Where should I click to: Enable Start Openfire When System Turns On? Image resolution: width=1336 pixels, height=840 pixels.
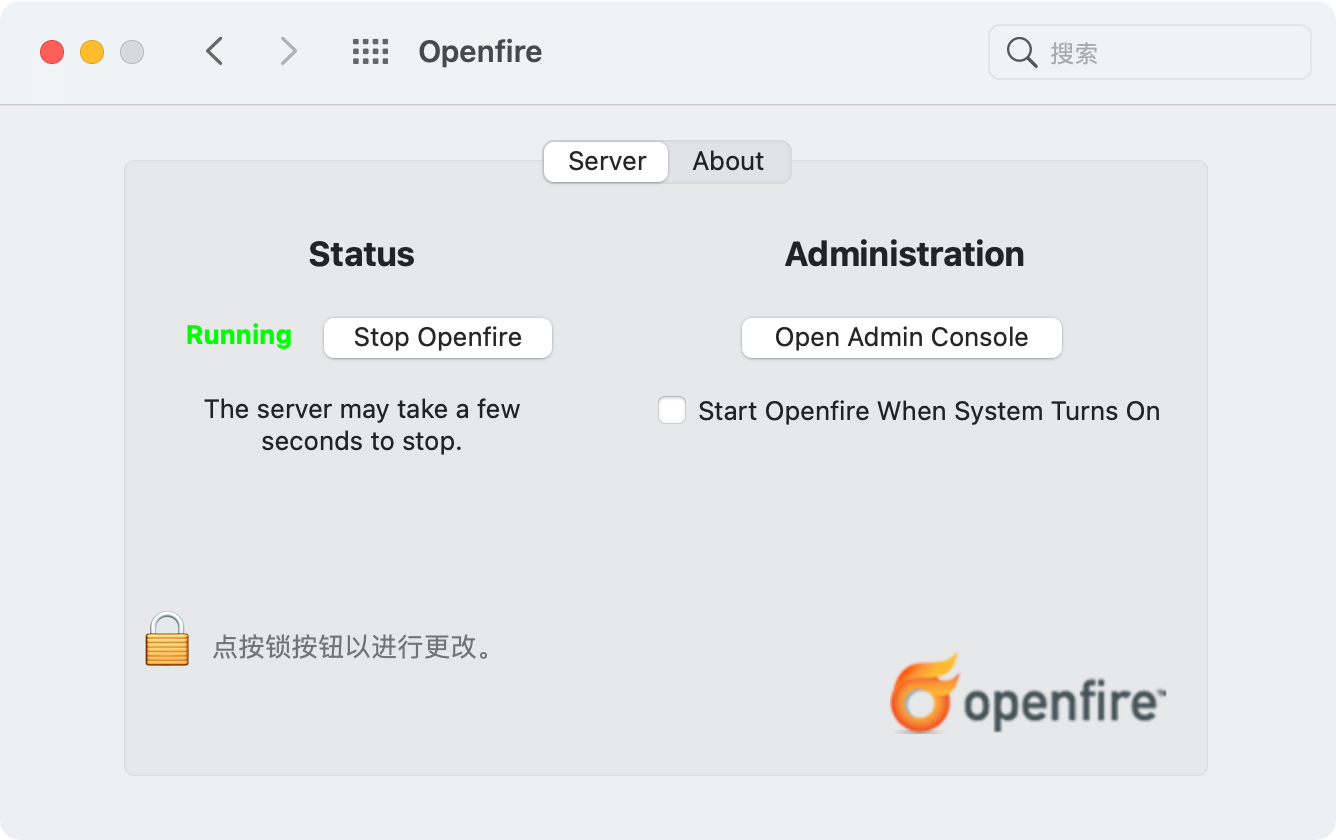672,410
